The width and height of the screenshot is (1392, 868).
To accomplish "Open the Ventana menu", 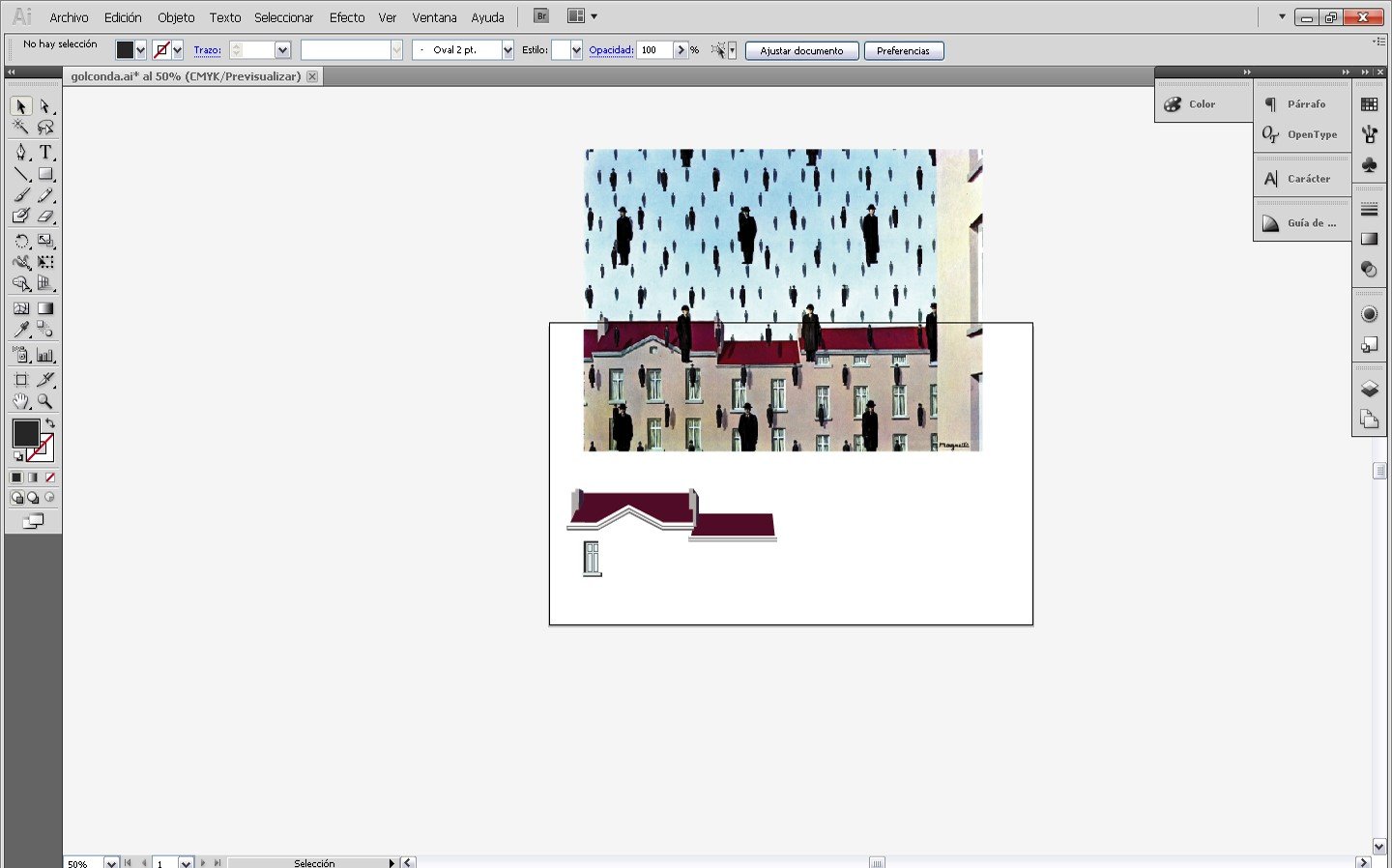I will [434, 17].
